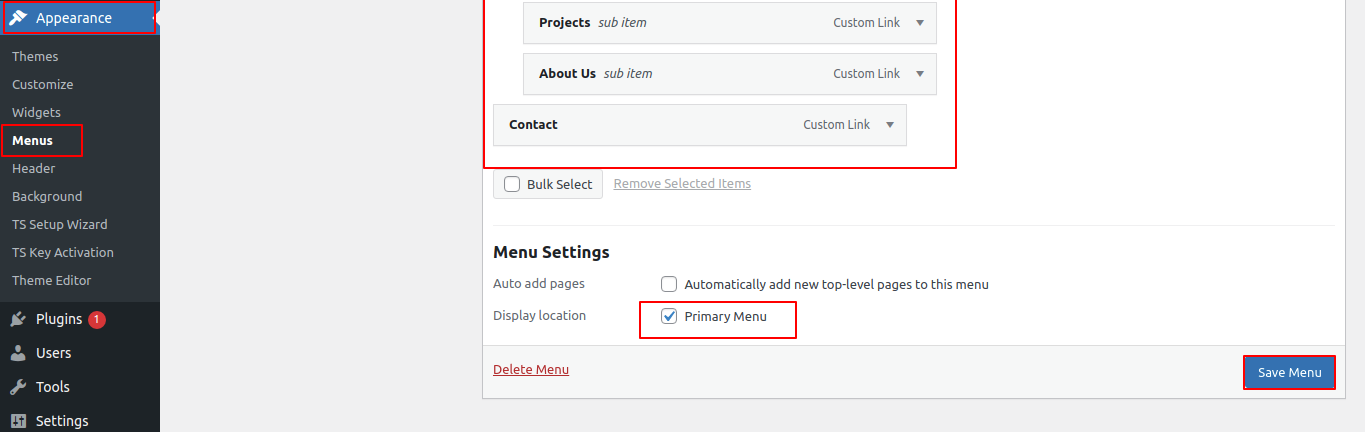Open the Widgets submenu page
Viewport: 1365px width, 432px height.
tap(36, 113)
